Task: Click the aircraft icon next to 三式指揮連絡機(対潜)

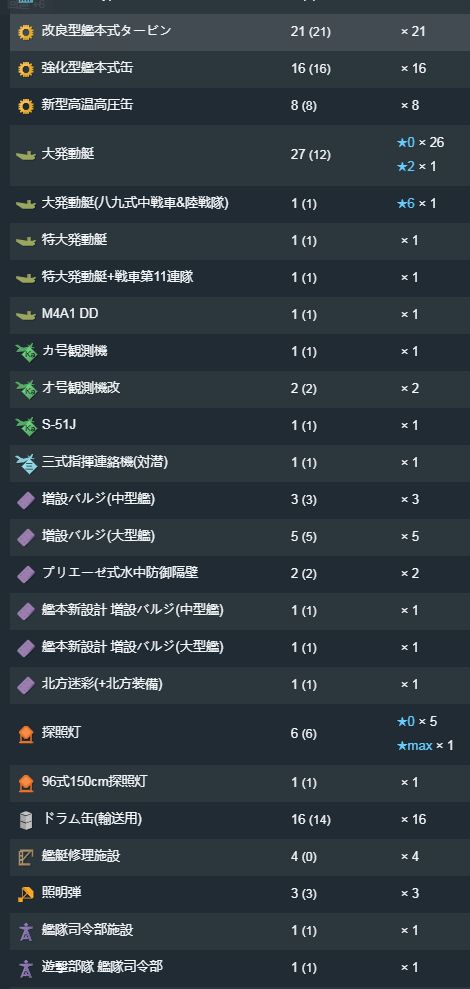Action: 25,463
